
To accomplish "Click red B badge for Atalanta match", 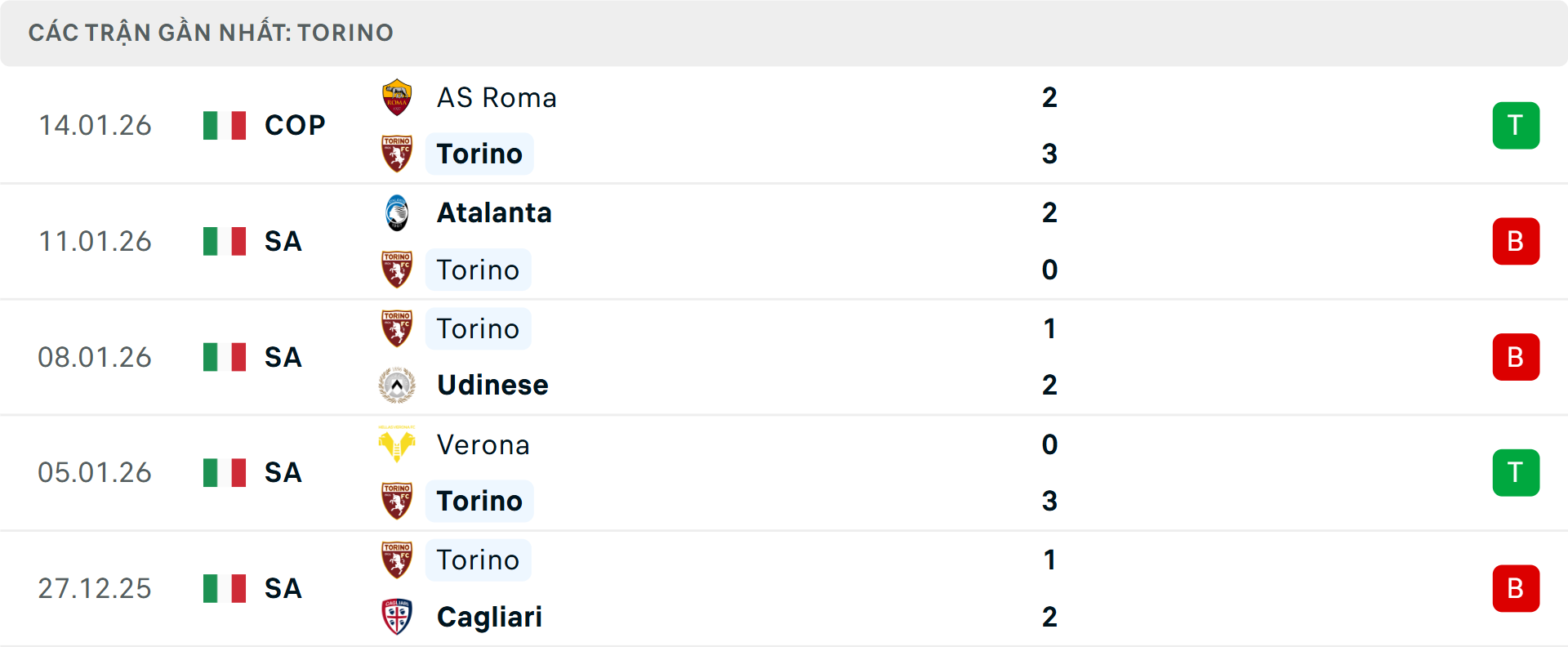I will [1516, 242].
